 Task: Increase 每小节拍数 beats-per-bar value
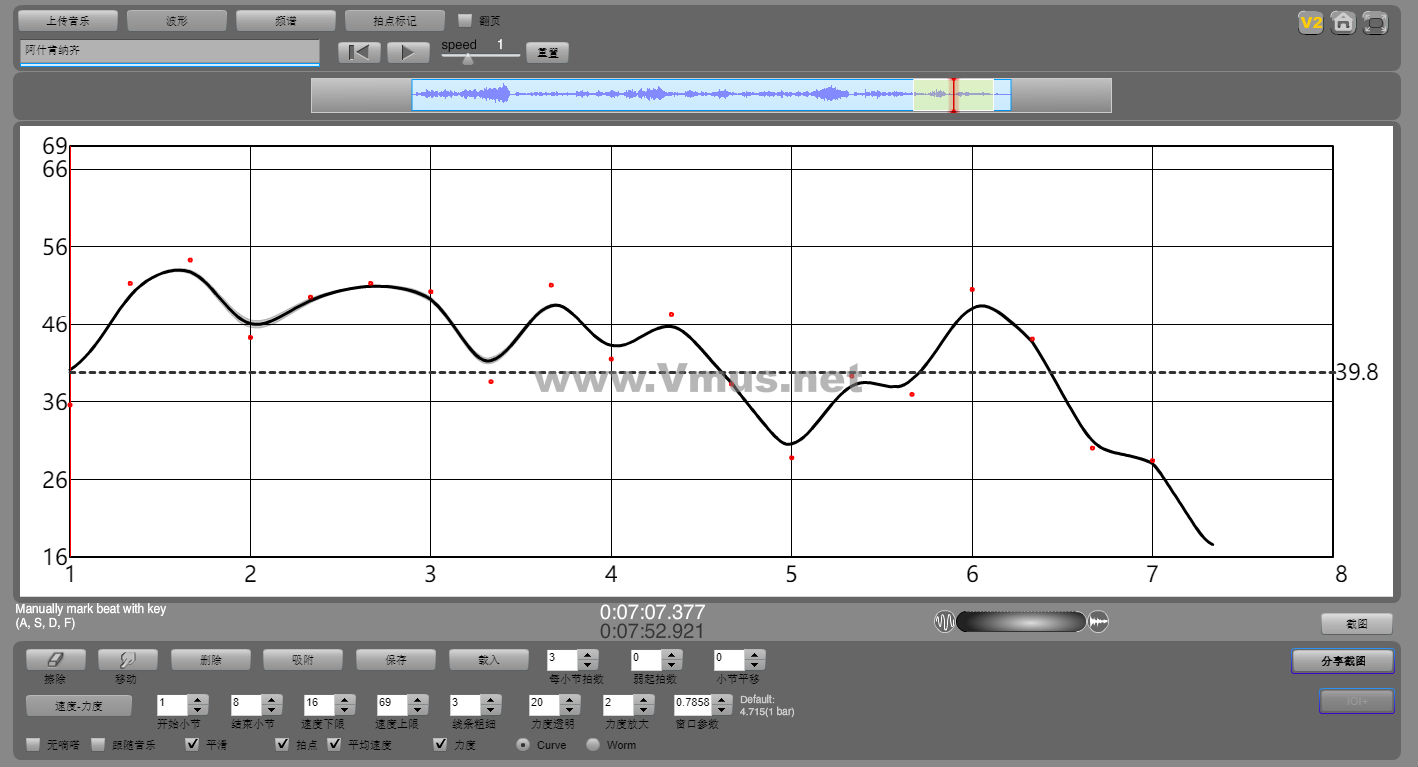588,654
